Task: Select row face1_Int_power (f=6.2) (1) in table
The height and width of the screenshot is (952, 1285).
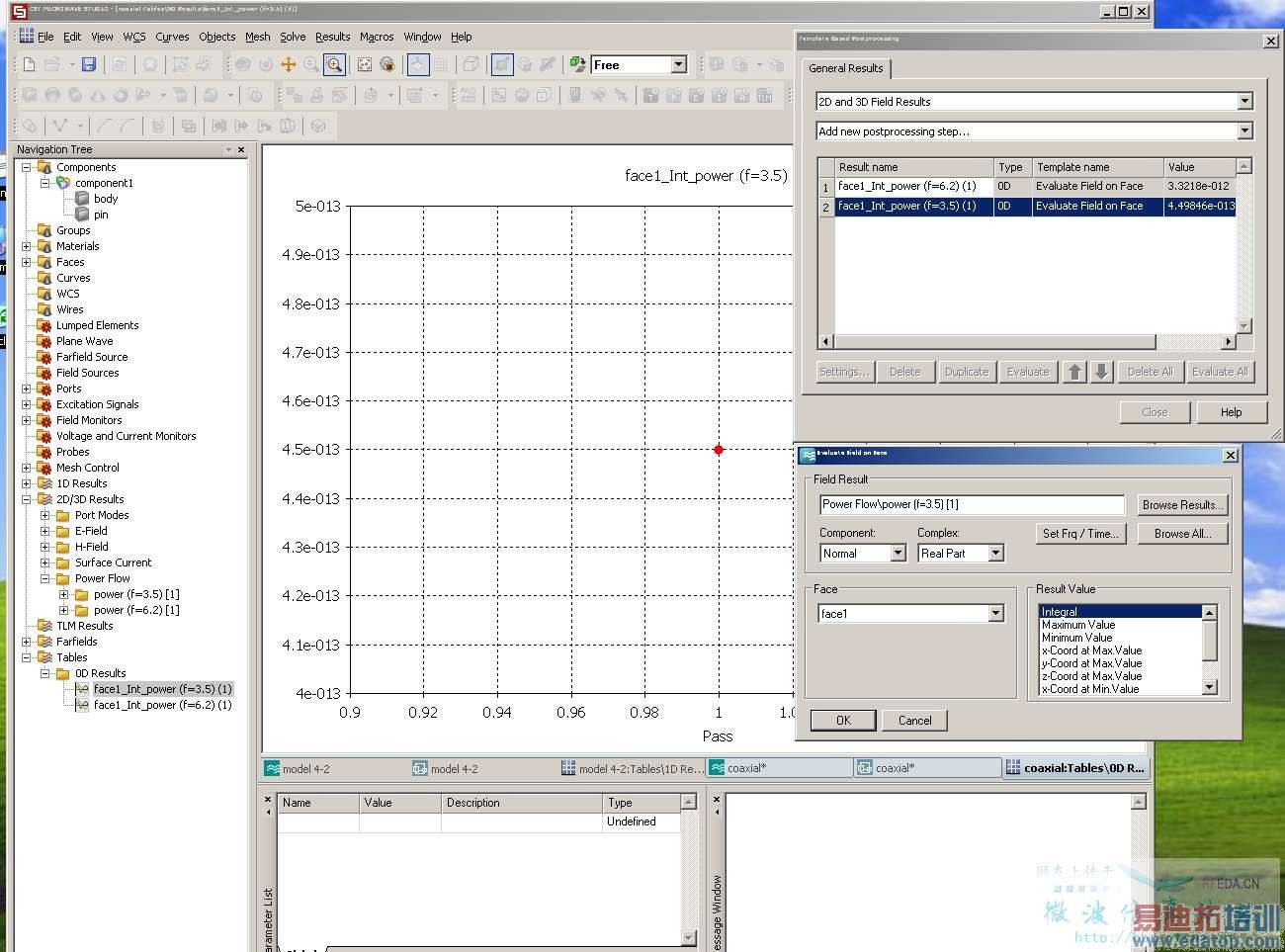Action: pos(1027,186)
